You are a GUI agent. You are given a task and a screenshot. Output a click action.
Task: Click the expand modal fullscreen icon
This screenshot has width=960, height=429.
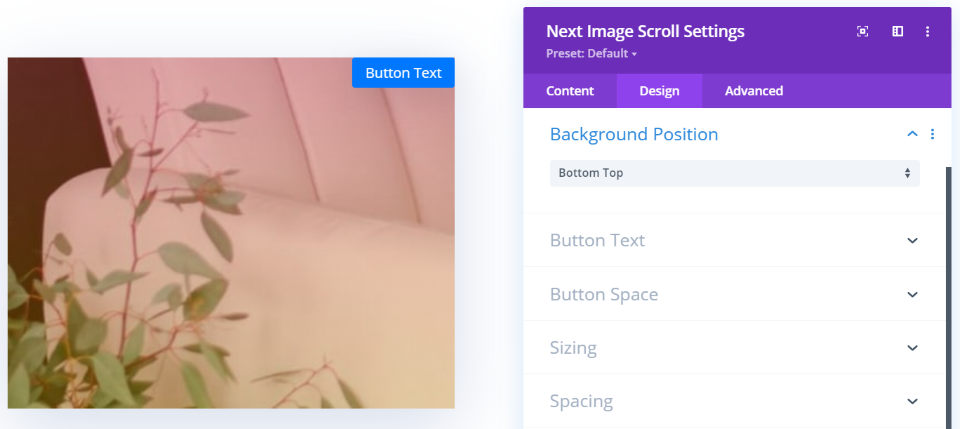click(x=863, y=32)
